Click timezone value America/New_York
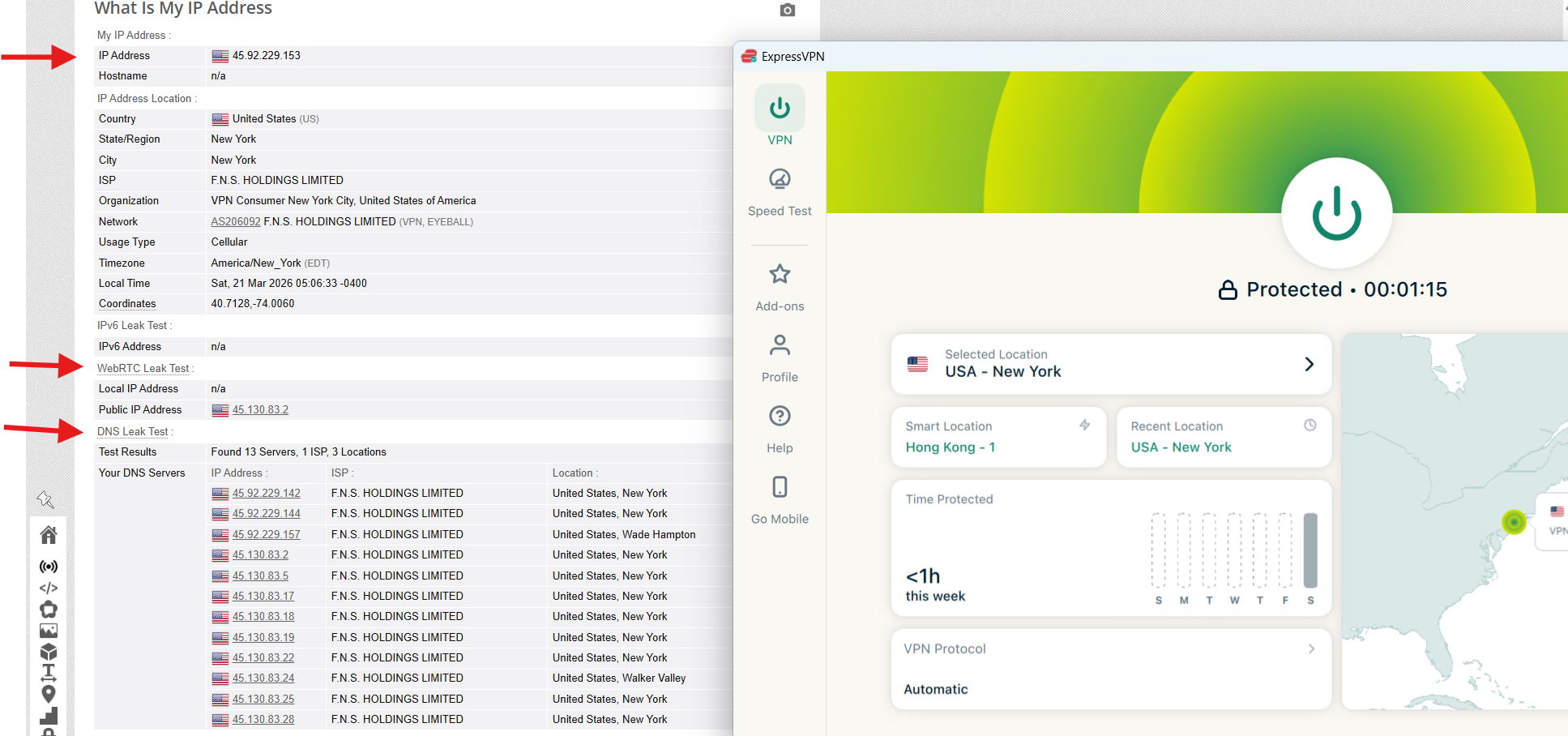 coord(256,263)
